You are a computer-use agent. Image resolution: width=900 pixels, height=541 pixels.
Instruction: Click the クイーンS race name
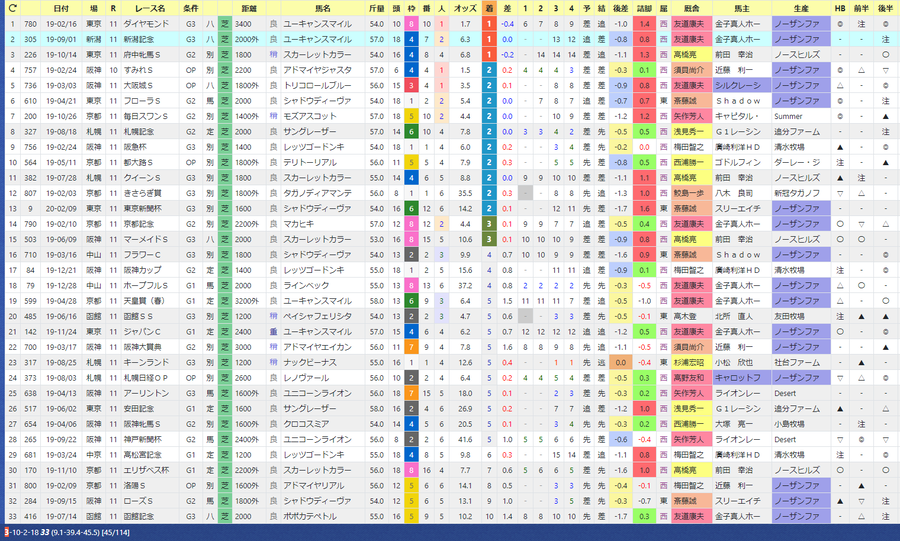point(142,178)
